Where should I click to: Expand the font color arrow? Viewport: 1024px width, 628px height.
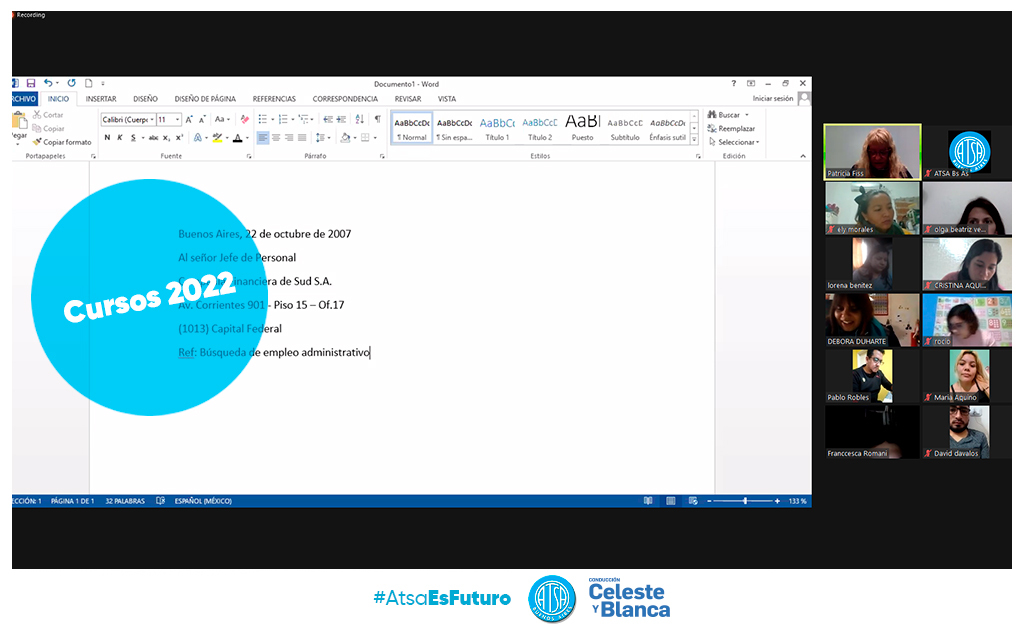(x=247, y=138)
